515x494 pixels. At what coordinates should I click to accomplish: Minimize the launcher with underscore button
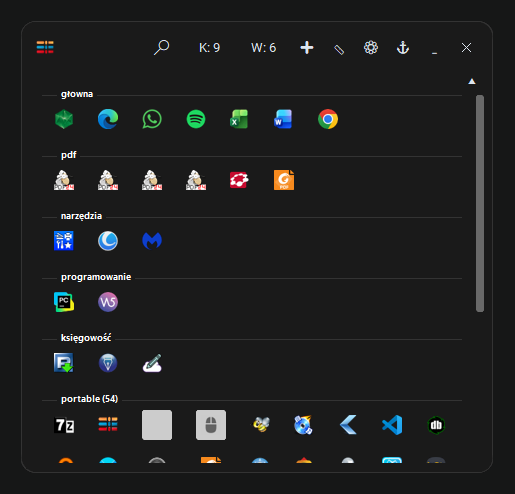[x=434, y=53]
